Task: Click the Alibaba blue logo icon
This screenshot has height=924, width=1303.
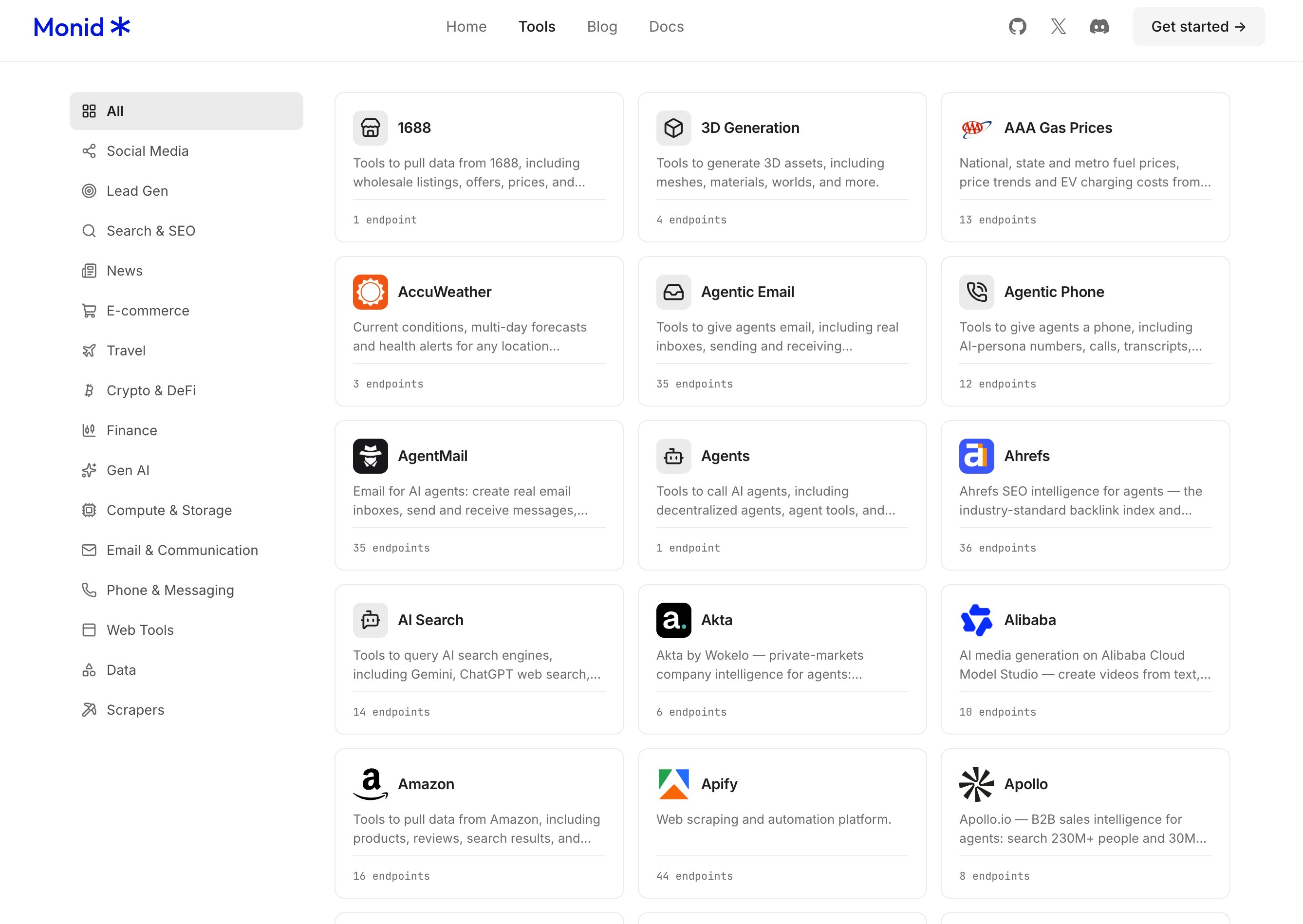Action: (976, 620)
